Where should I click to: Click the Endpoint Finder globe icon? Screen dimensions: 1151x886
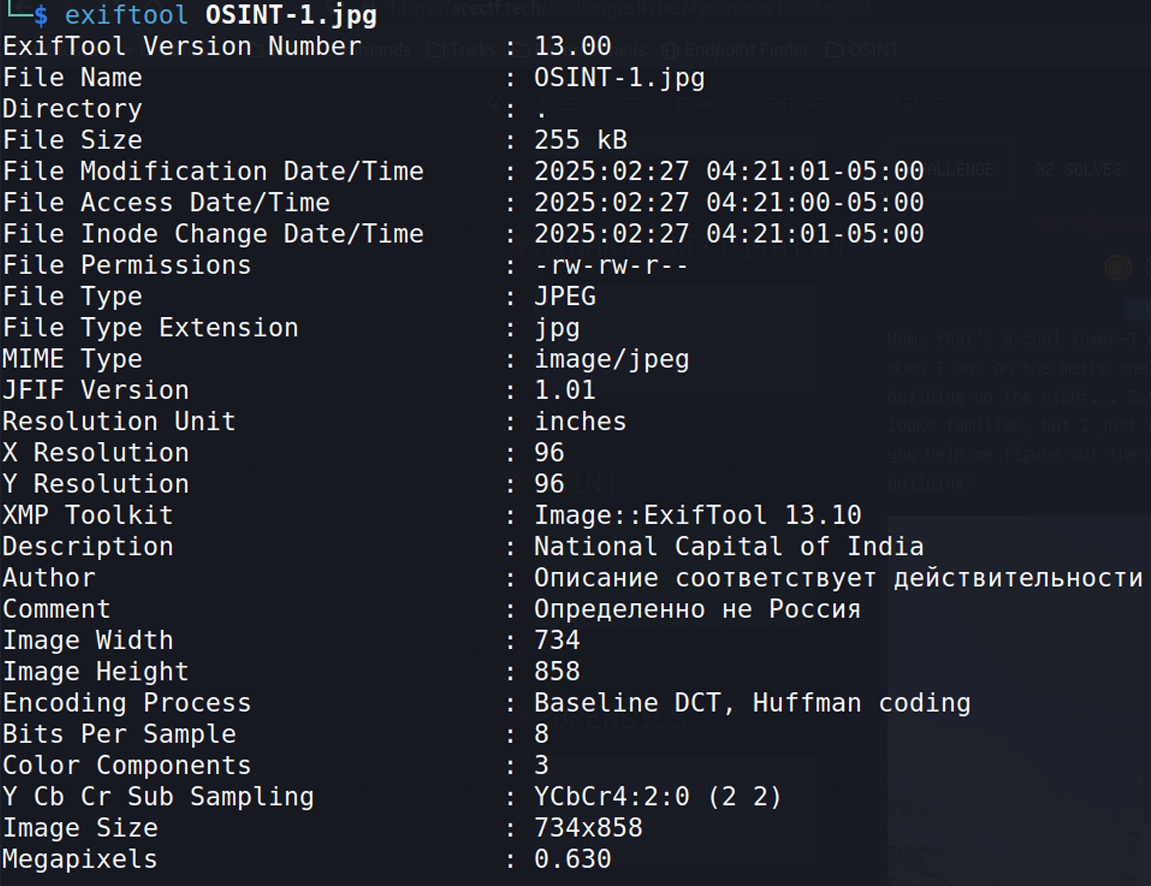pos(670,50)
